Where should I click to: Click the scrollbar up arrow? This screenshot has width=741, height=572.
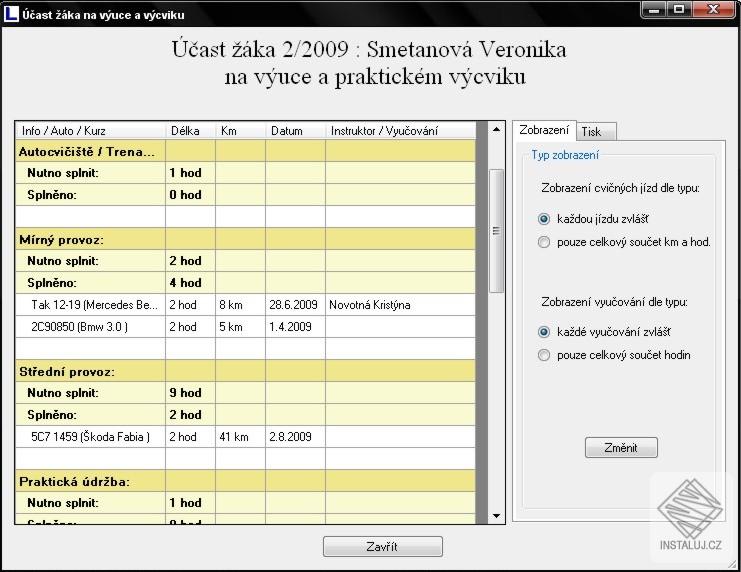tap(496, 129)
